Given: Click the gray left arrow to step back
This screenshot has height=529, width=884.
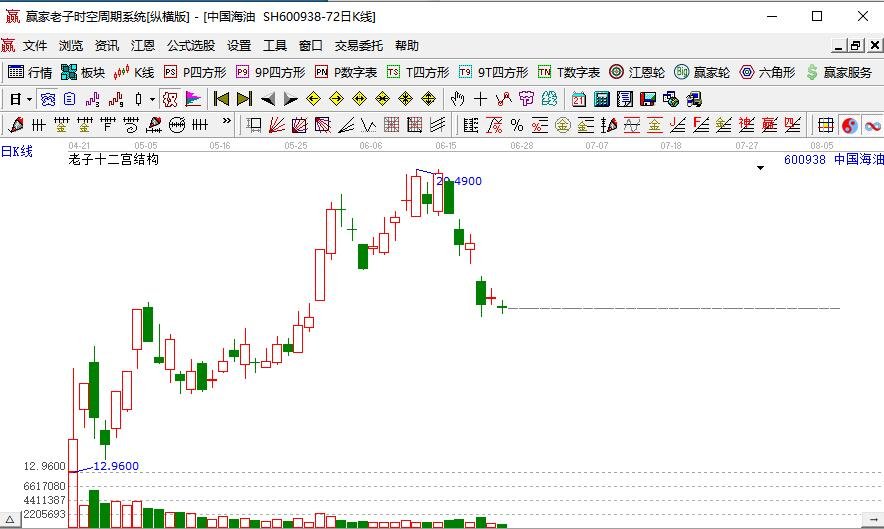Looking at the screenshot, I should point(268,100).
